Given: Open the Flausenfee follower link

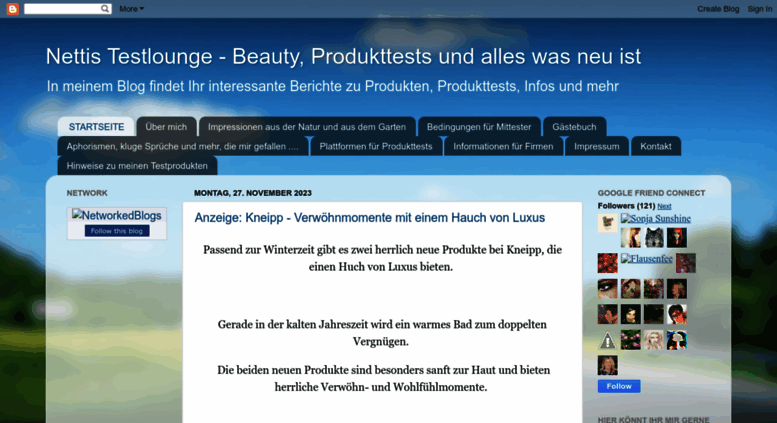Looking at the screenshot, I should click(x=647, y=259).
